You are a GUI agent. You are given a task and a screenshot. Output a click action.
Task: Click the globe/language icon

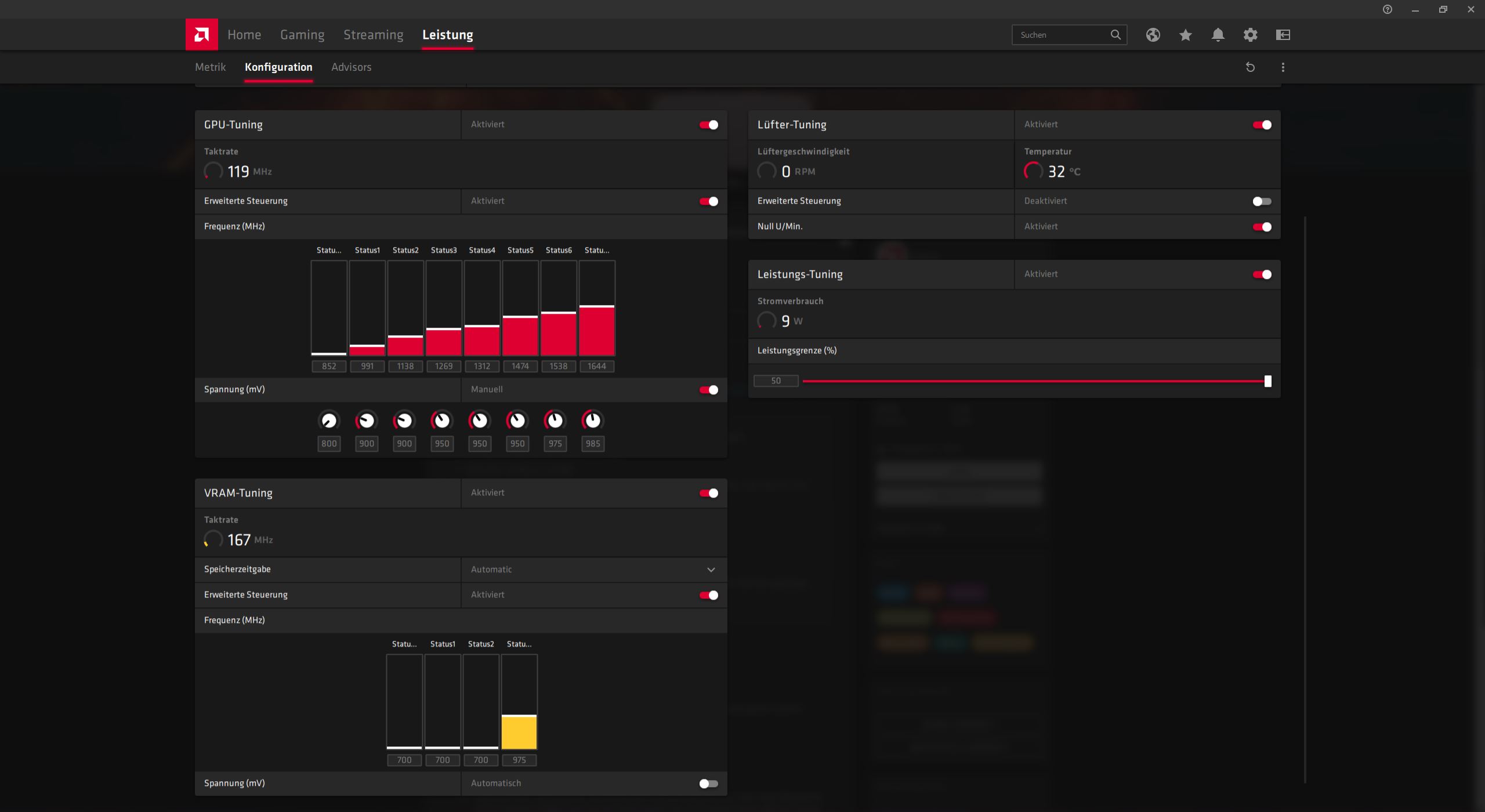click(1153, 34)
